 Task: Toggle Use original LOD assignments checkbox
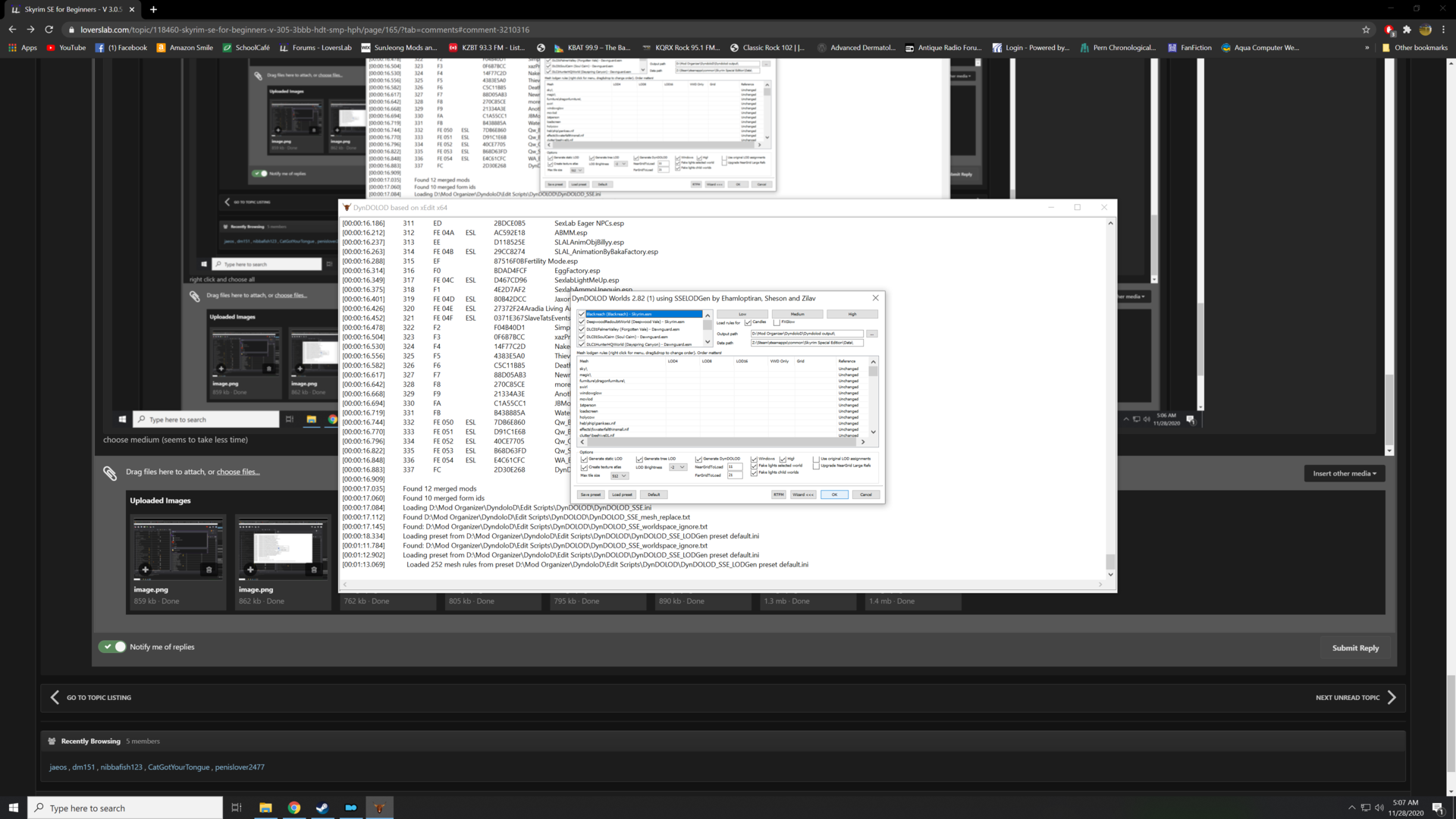point(816,460)
